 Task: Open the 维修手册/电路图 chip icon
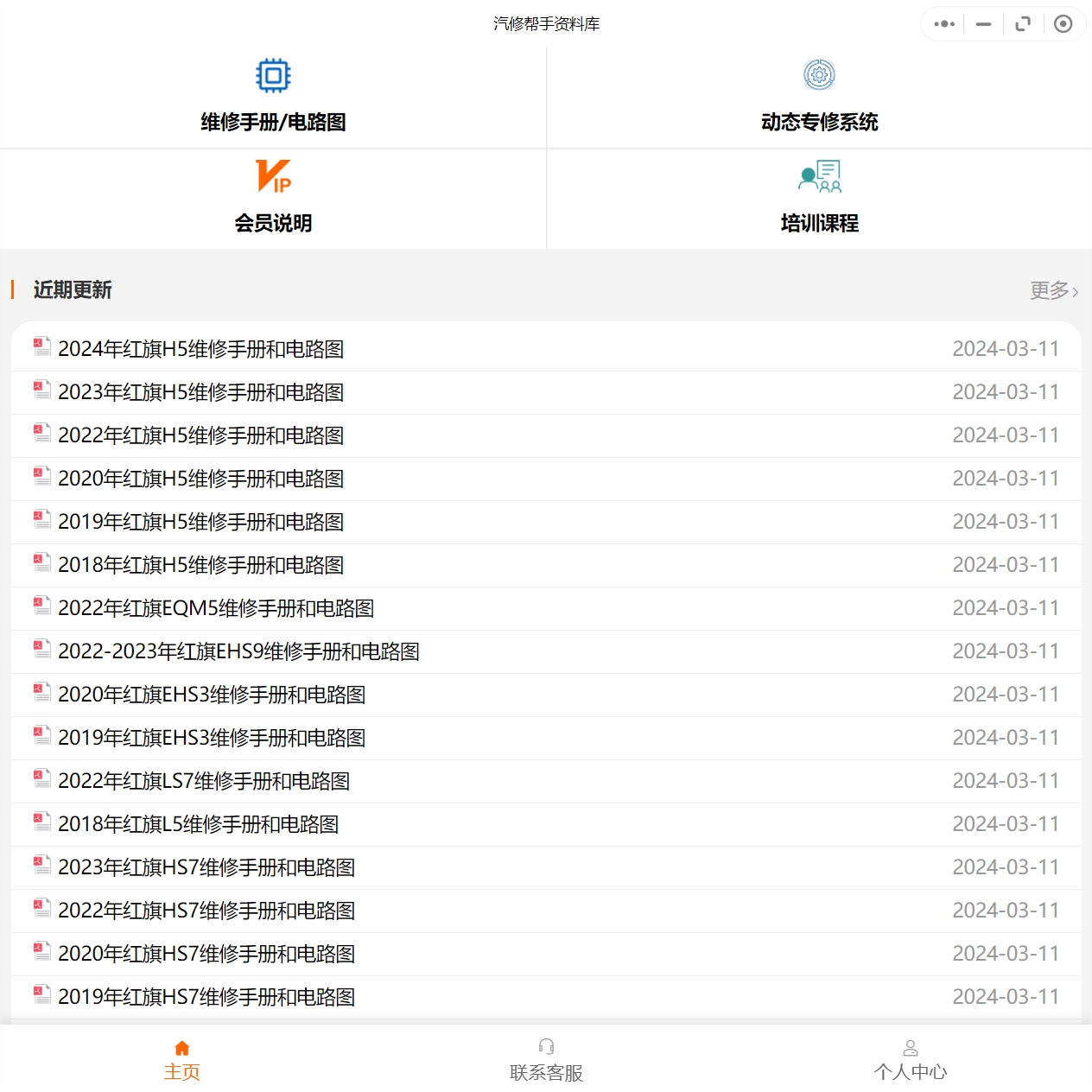(273, 75)
